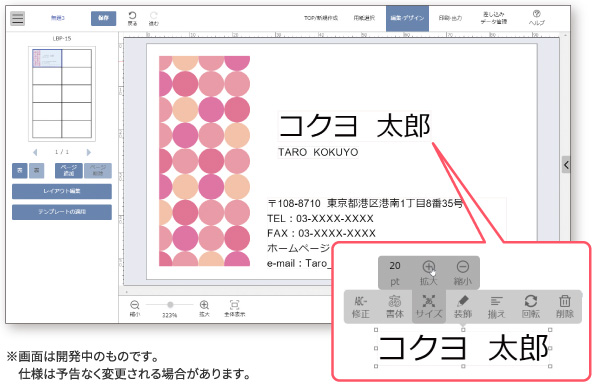
Task: Click the canvas zoom slider handle
Action: point(170,304)
